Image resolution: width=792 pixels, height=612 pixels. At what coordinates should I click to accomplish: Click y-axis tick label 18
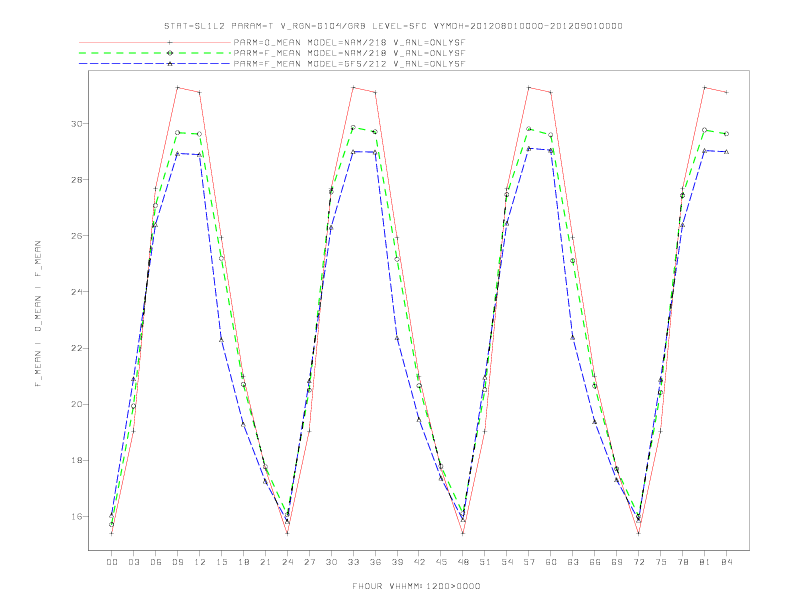pyautogui.click(x=77, y=461)
